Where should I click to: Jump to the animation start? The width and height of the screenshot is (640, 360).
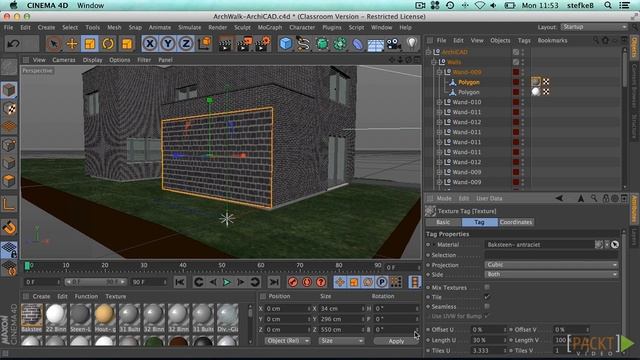(180, 282)
